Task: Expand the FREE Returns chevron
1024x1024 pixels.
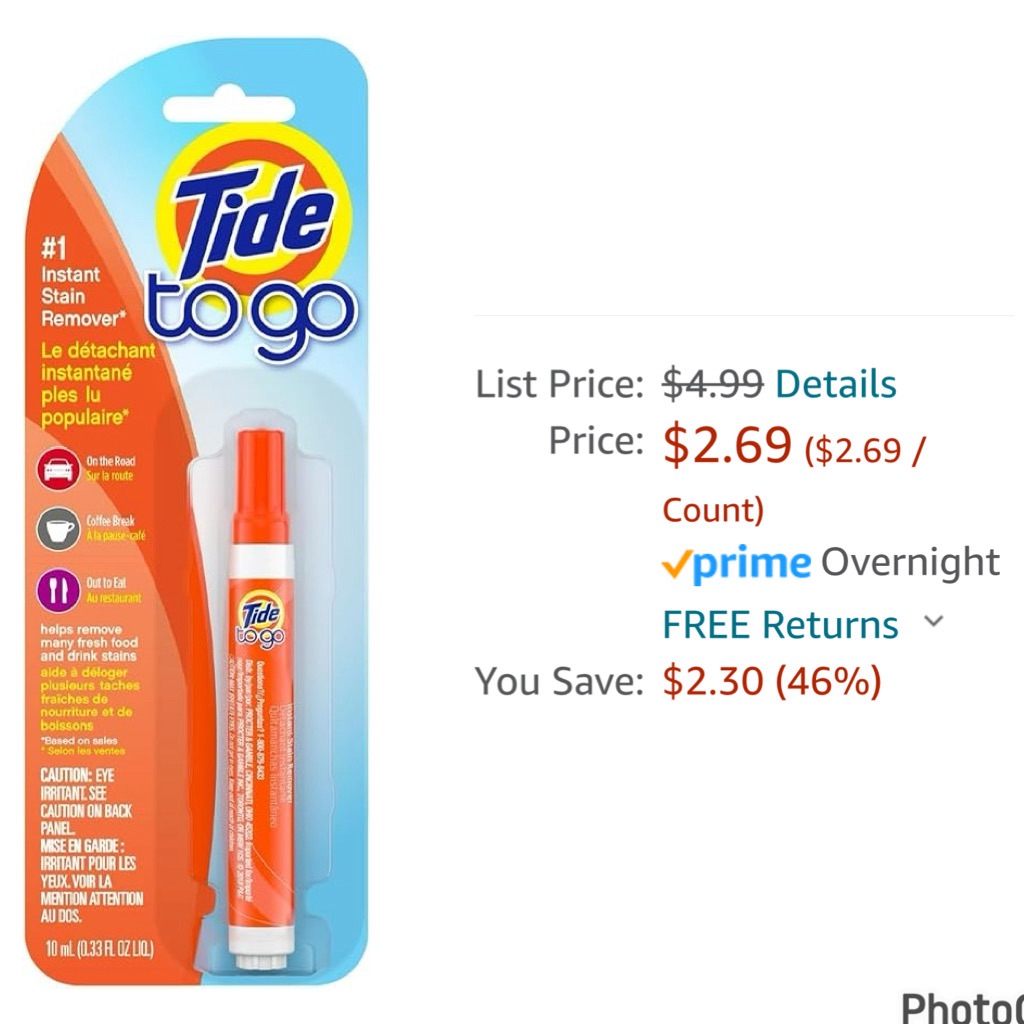Action: click(934, 621)
